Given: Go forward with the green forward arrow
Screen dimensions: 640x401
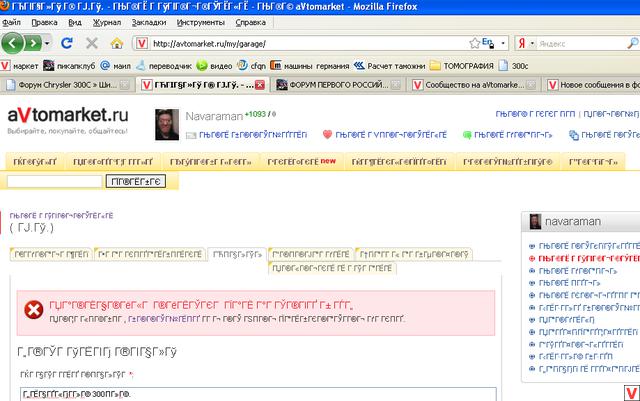Looking at the screenshot, I should click(x=33, y=43).
